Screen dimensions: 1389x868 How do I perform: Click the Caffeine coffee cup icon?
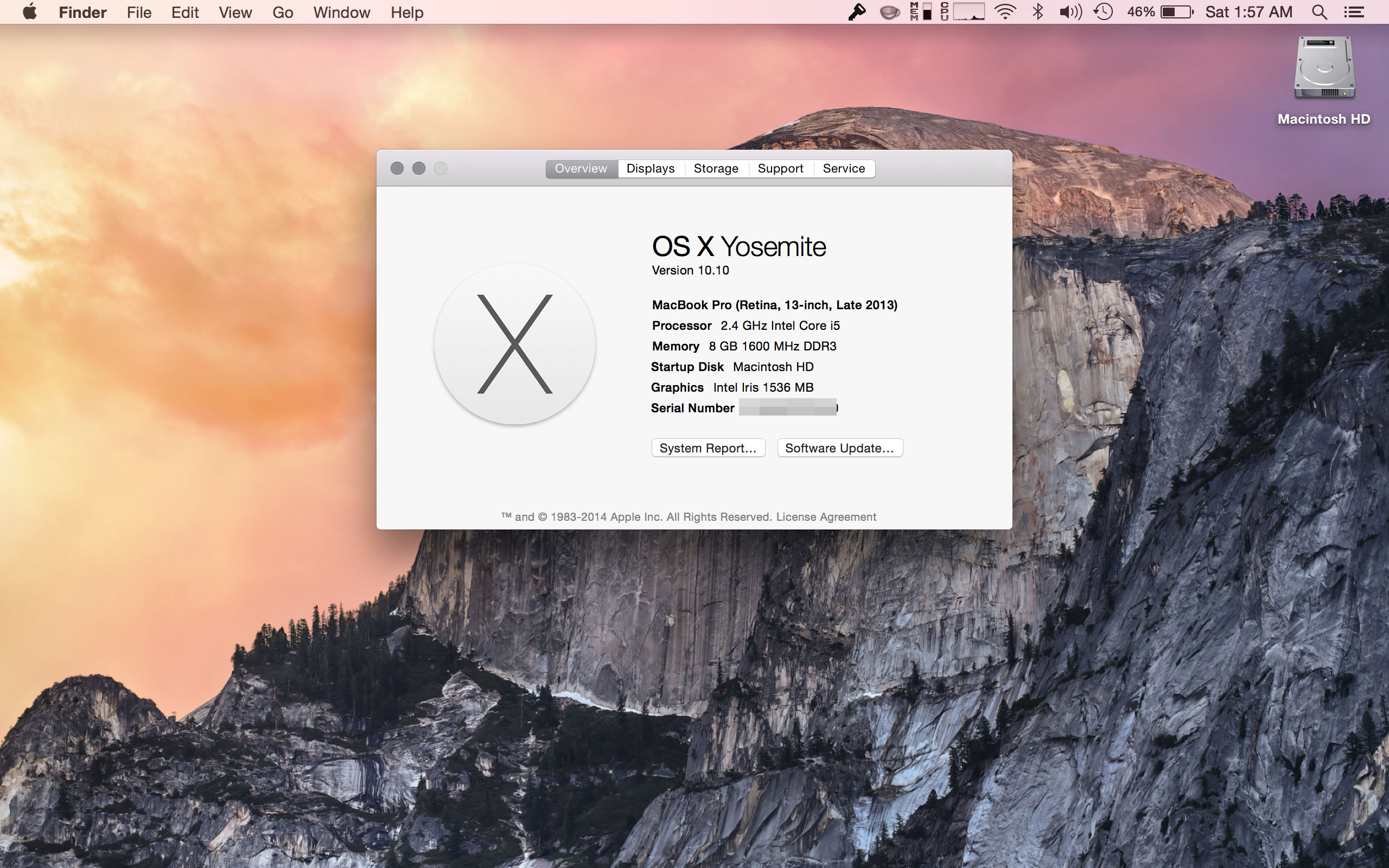tap(889, 12)
